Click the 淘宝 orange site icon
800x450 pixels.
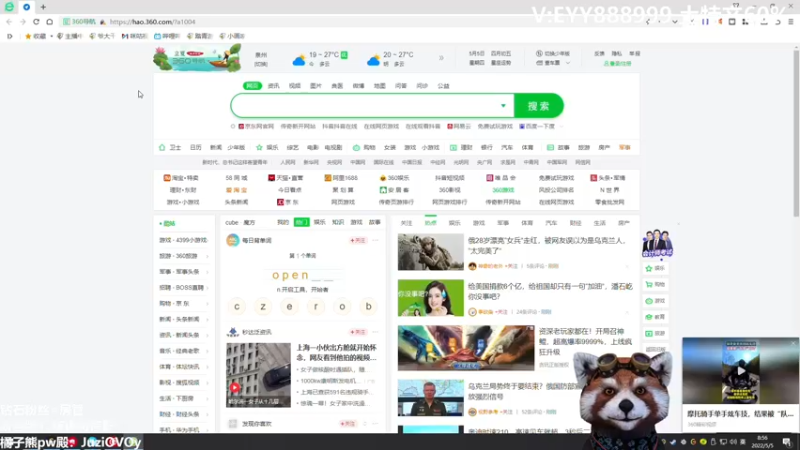pyautogui.click(x=167, y=178)
